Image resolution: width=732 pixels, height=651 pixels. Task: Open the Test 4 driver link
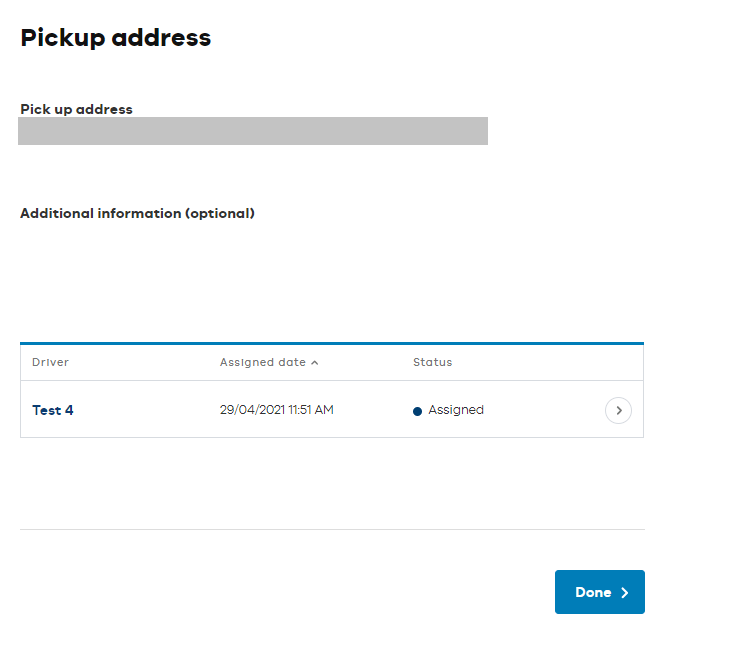pyautogui.click(x=53, y=410)
